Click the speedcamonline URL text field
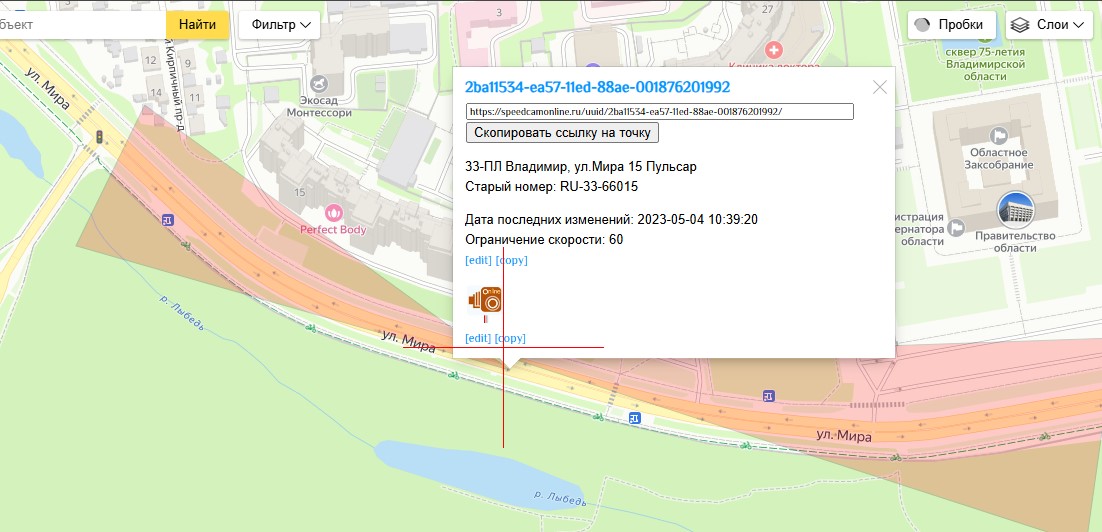The width and height of the screenshot is (1102, 532). pos(659,112)
